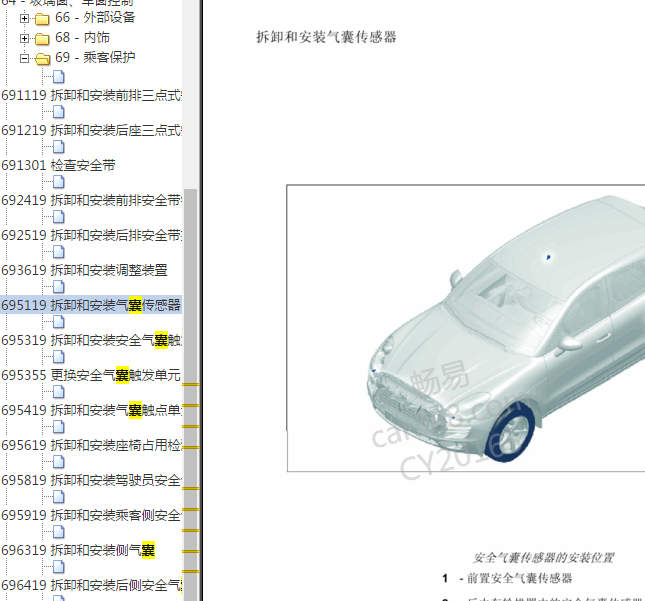Open 691219 拆卸和安装后座三点式 document
Image resolution: width=645 pixels, height=601 pixels.
coord(91,130)
